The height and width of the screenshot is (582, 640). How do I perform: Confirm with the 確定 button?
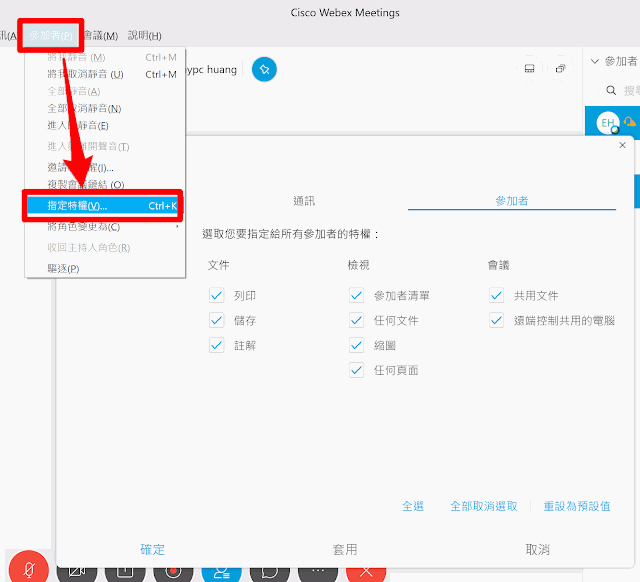(152, 549)
